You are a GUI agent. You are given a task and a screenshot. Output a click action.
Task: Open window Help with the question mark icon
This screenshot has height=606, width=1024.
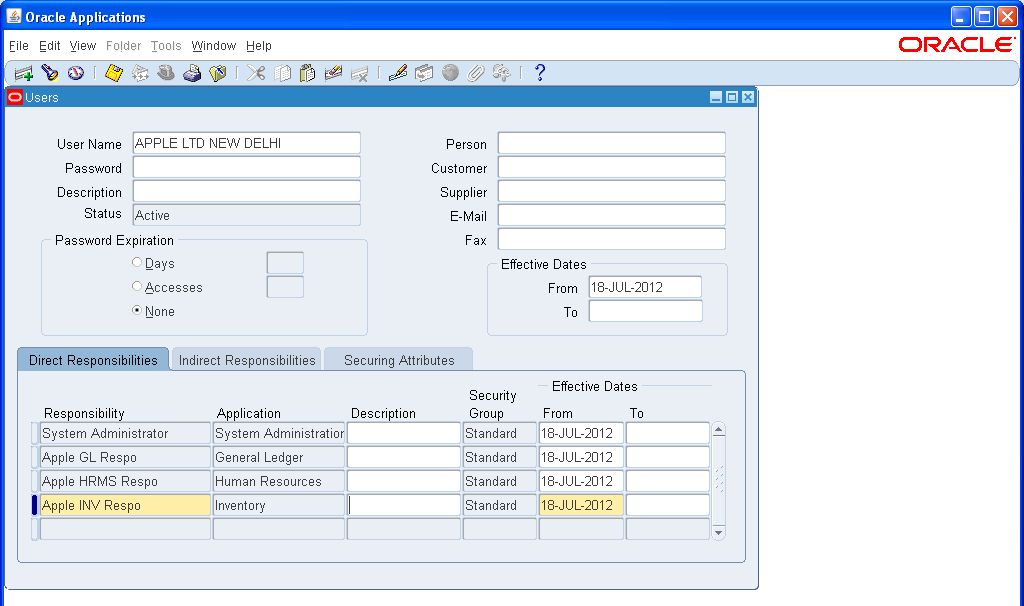pos(540,72)
